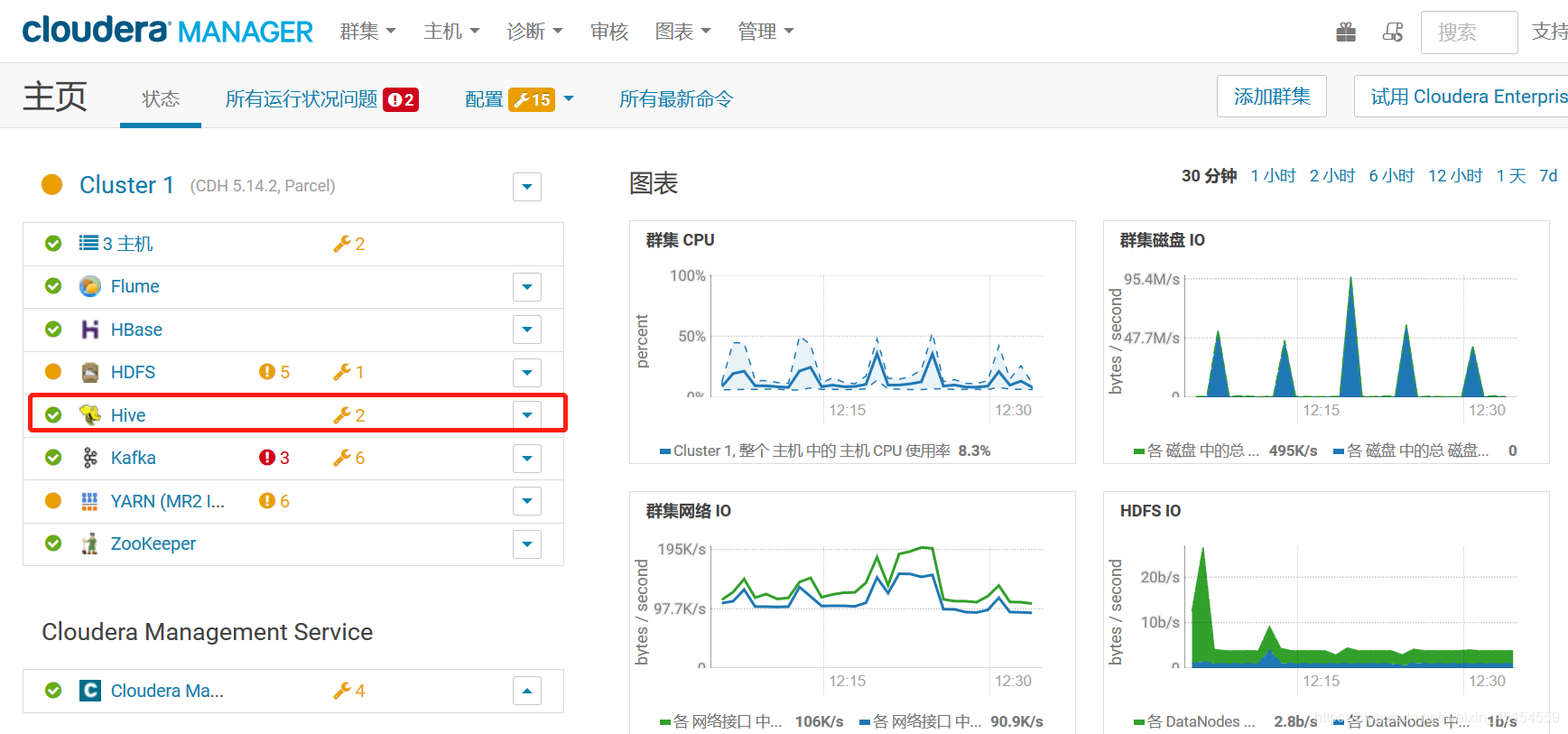Open the HBase actions dropdown
Screen dimensions: 1568x734
[527, 330]
